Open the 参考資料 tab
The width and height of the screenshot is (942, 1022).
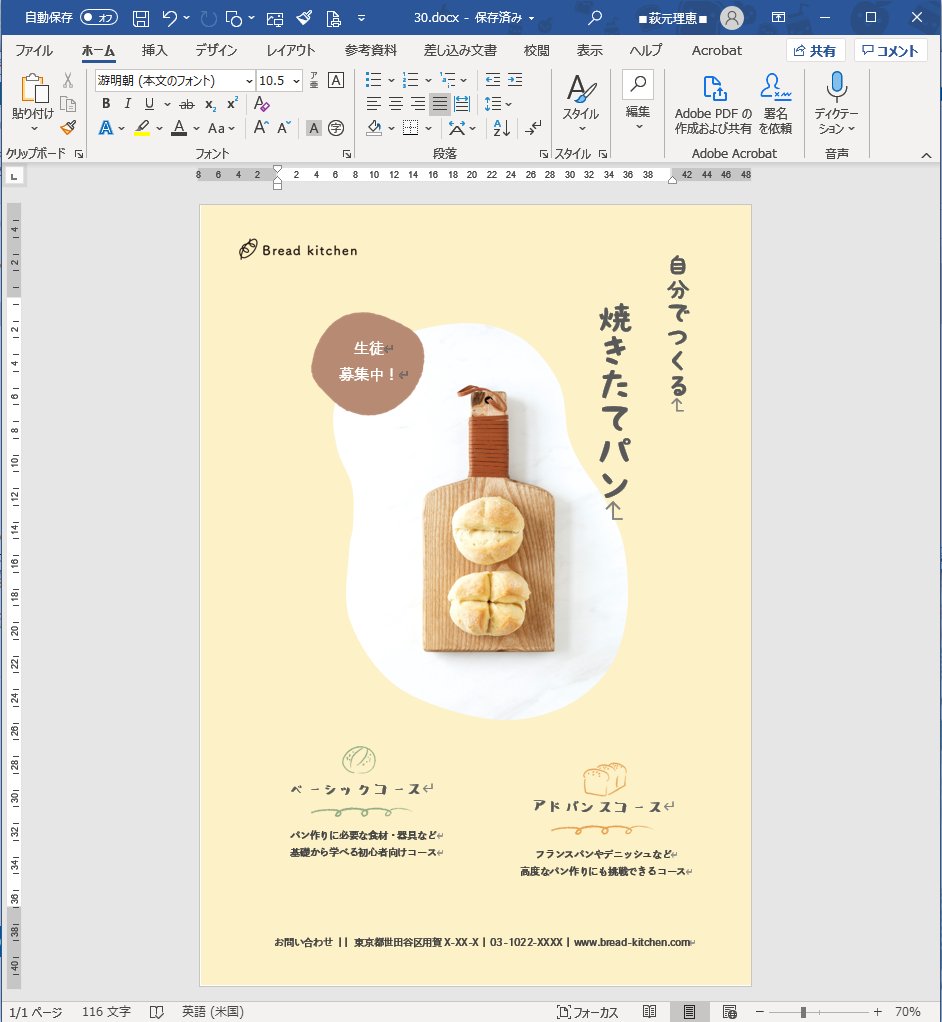click(x=370, y=50)
